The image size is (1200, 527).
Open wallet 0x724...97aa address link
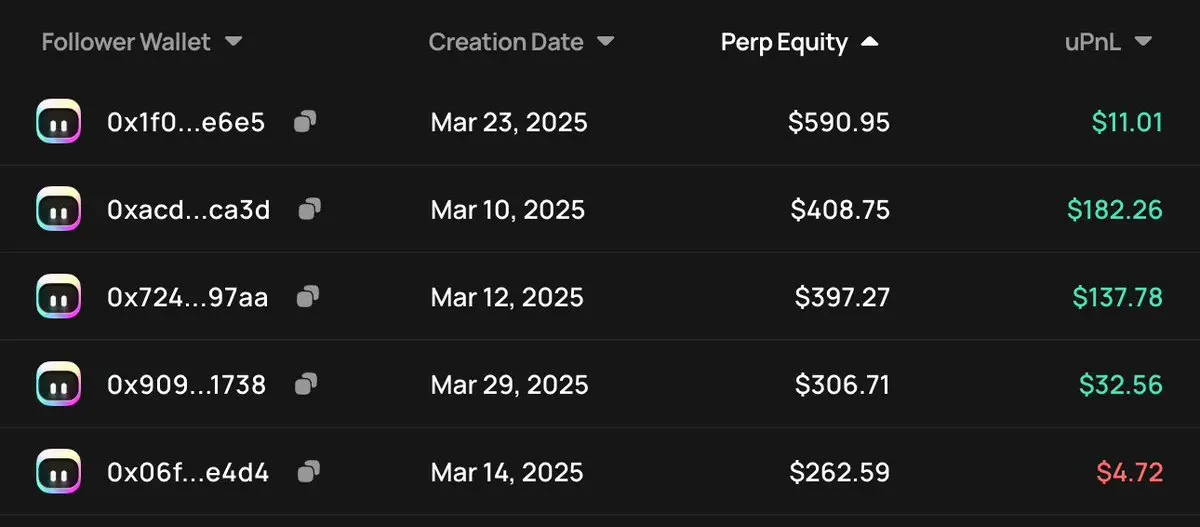point(187,296)
